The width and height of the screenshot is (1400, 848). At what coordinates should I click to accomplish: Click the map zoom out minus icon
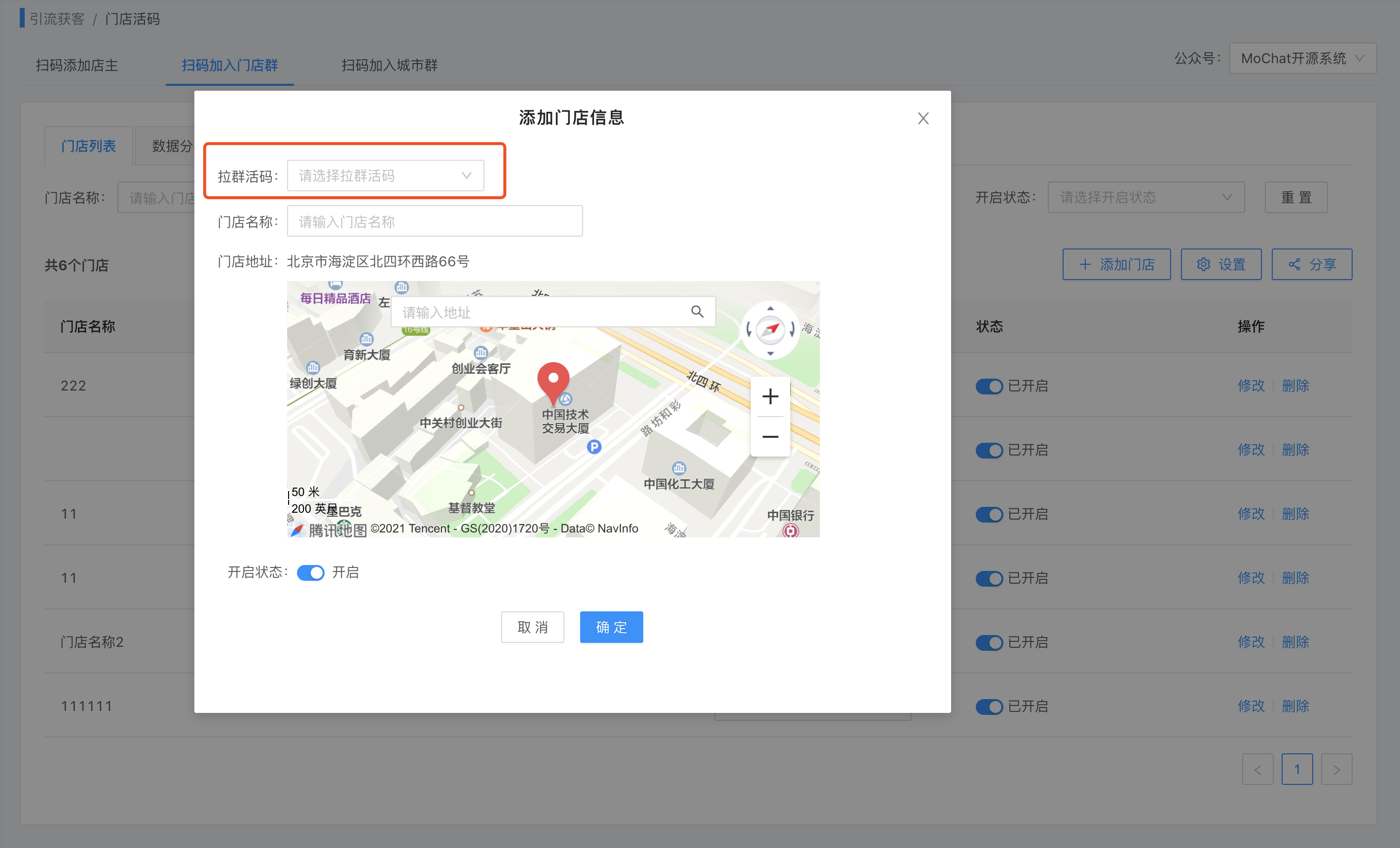click(x=770, y=436)
